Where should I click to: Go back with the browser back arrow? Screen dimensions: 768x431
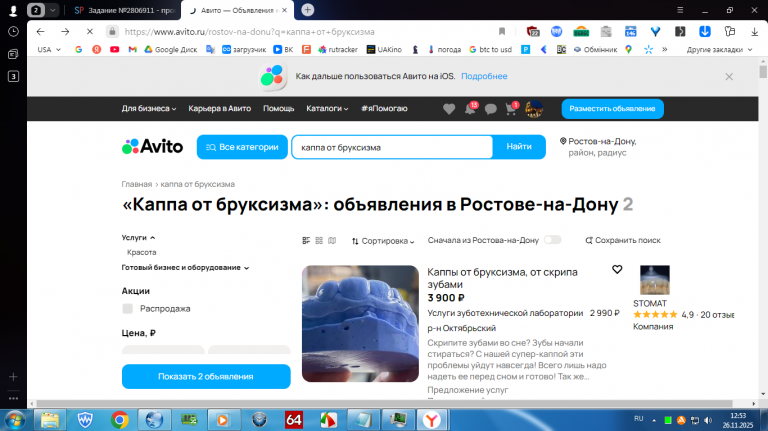pos(41,32)
